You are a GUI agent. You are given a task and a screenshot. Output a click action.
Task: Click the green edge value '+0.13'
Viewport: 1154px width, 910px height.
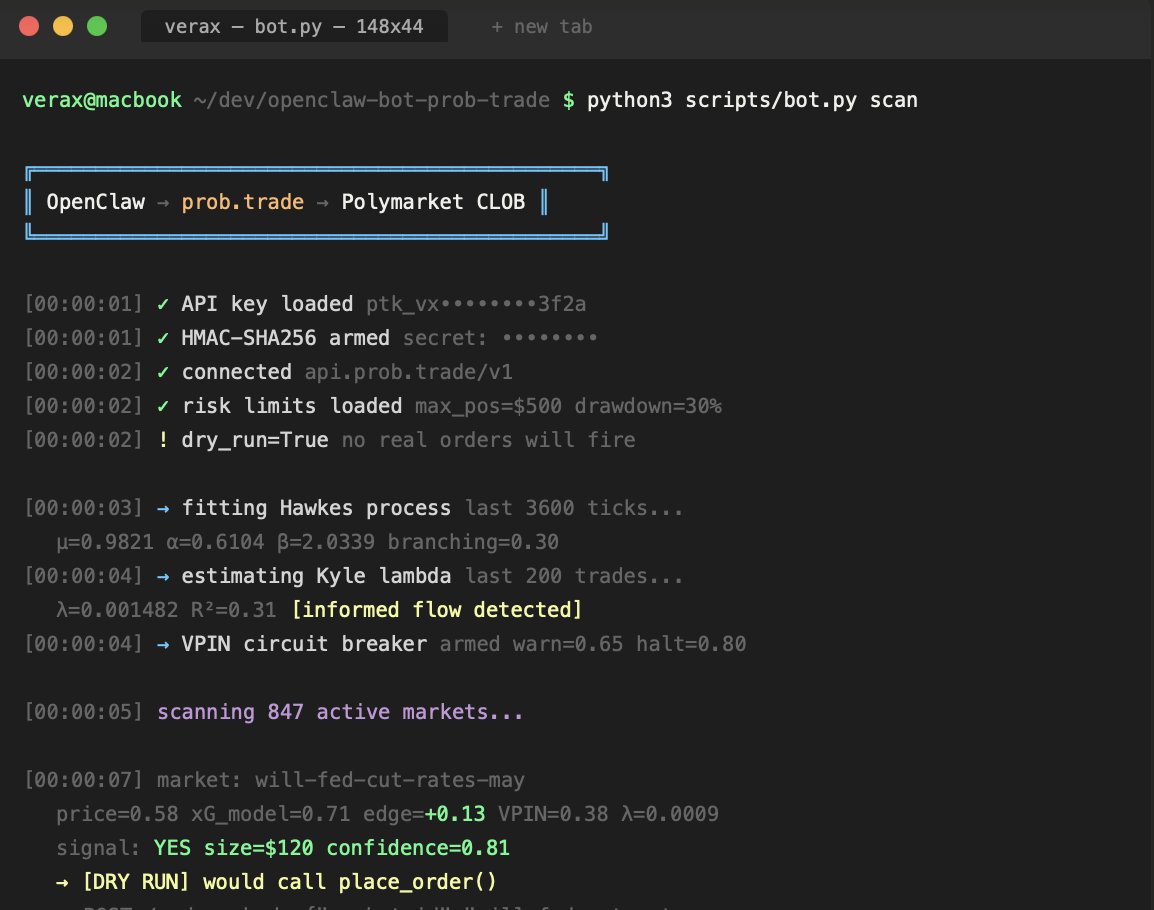tap(455, 814)
